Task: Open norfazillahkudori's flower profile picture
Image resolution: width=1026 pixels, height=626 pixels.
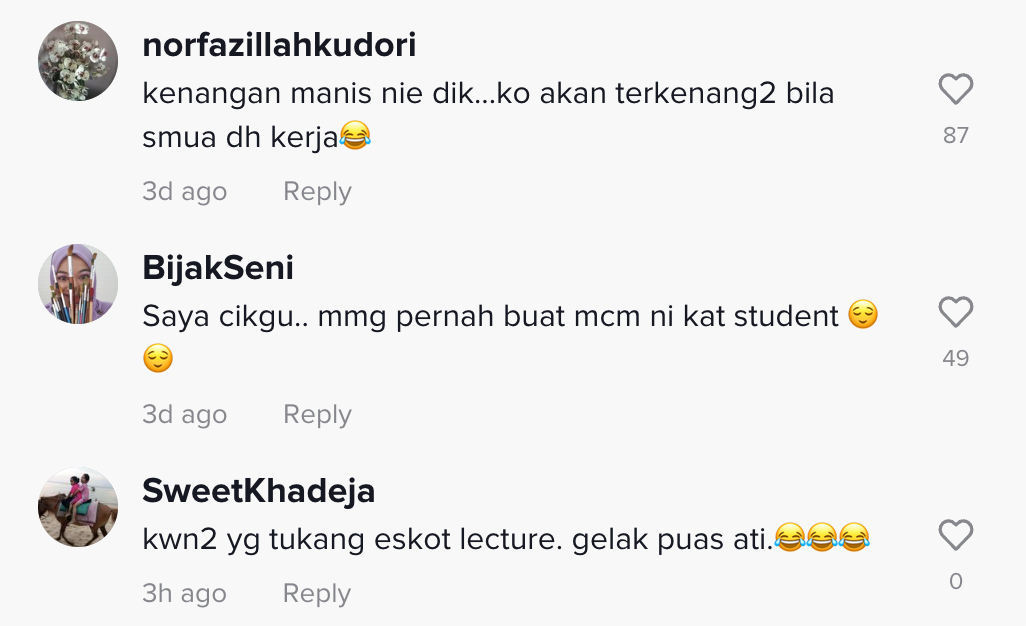Action: 78,61
